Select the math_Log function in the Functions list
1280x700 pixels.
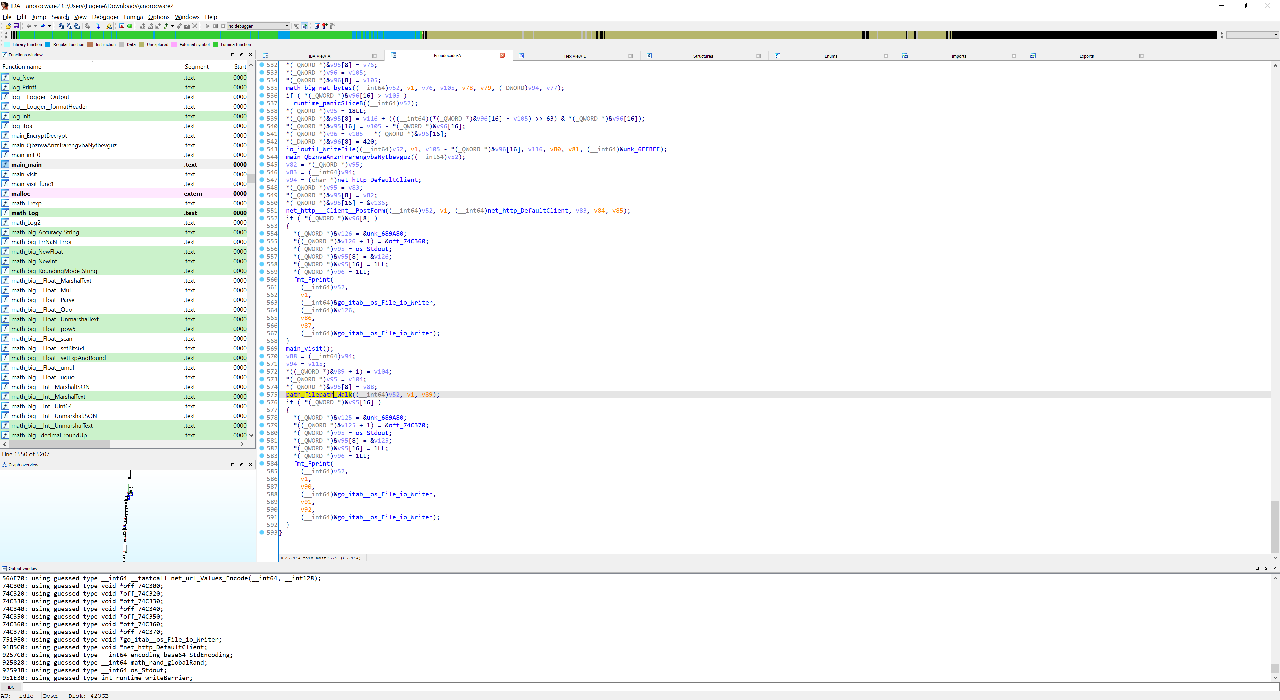pos(40,211)
